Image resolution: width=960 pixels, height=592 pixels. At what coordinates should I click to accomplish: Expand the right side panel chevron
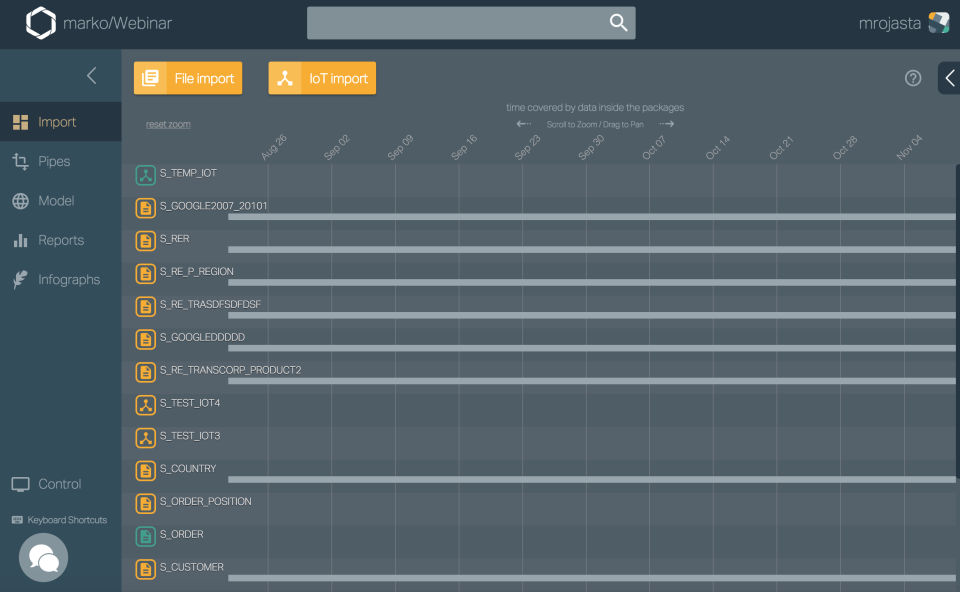(x=950, y=78)
